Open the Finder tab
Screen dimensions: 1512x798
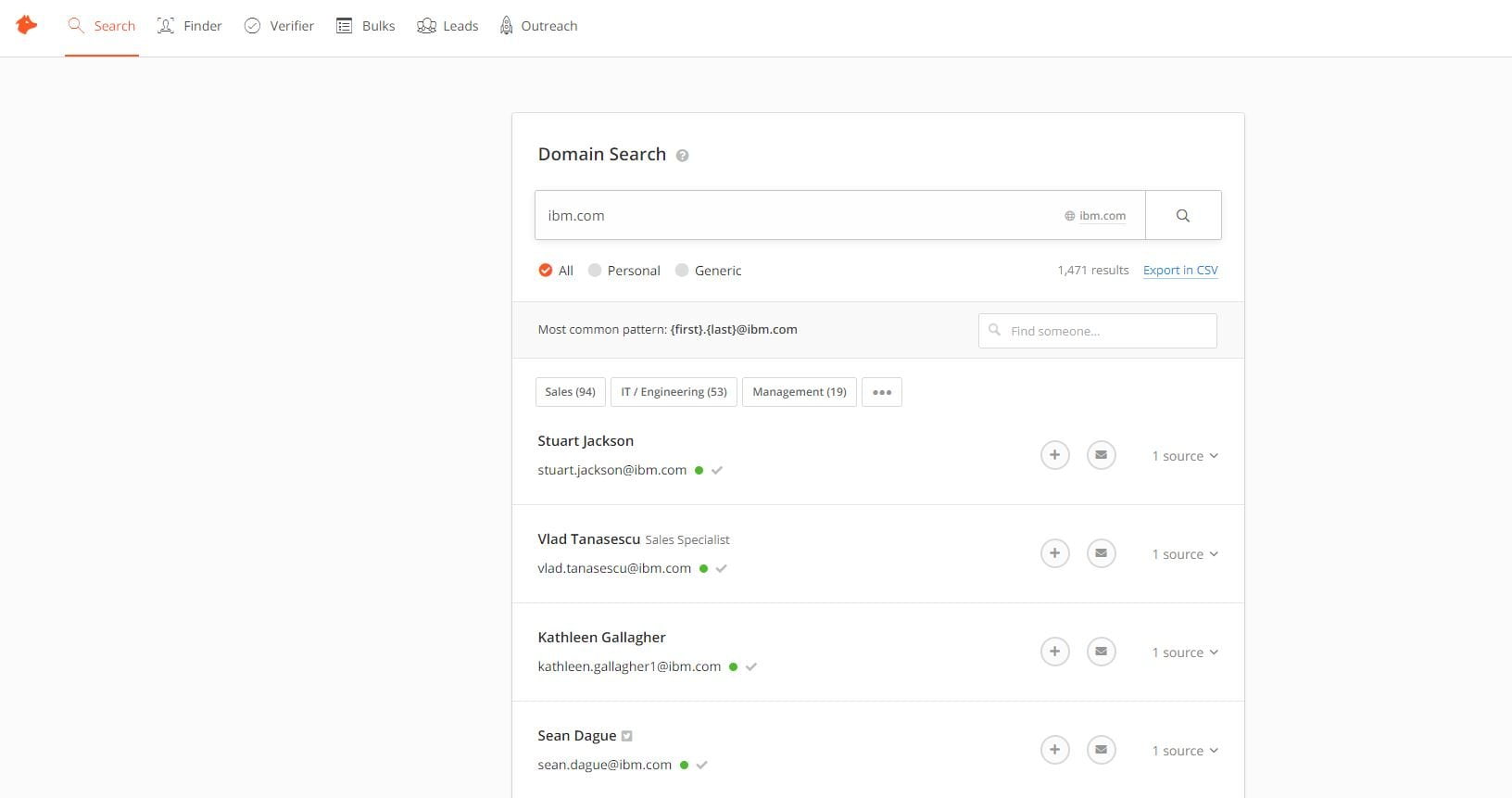pyautogui.click(x=190, y=26)
